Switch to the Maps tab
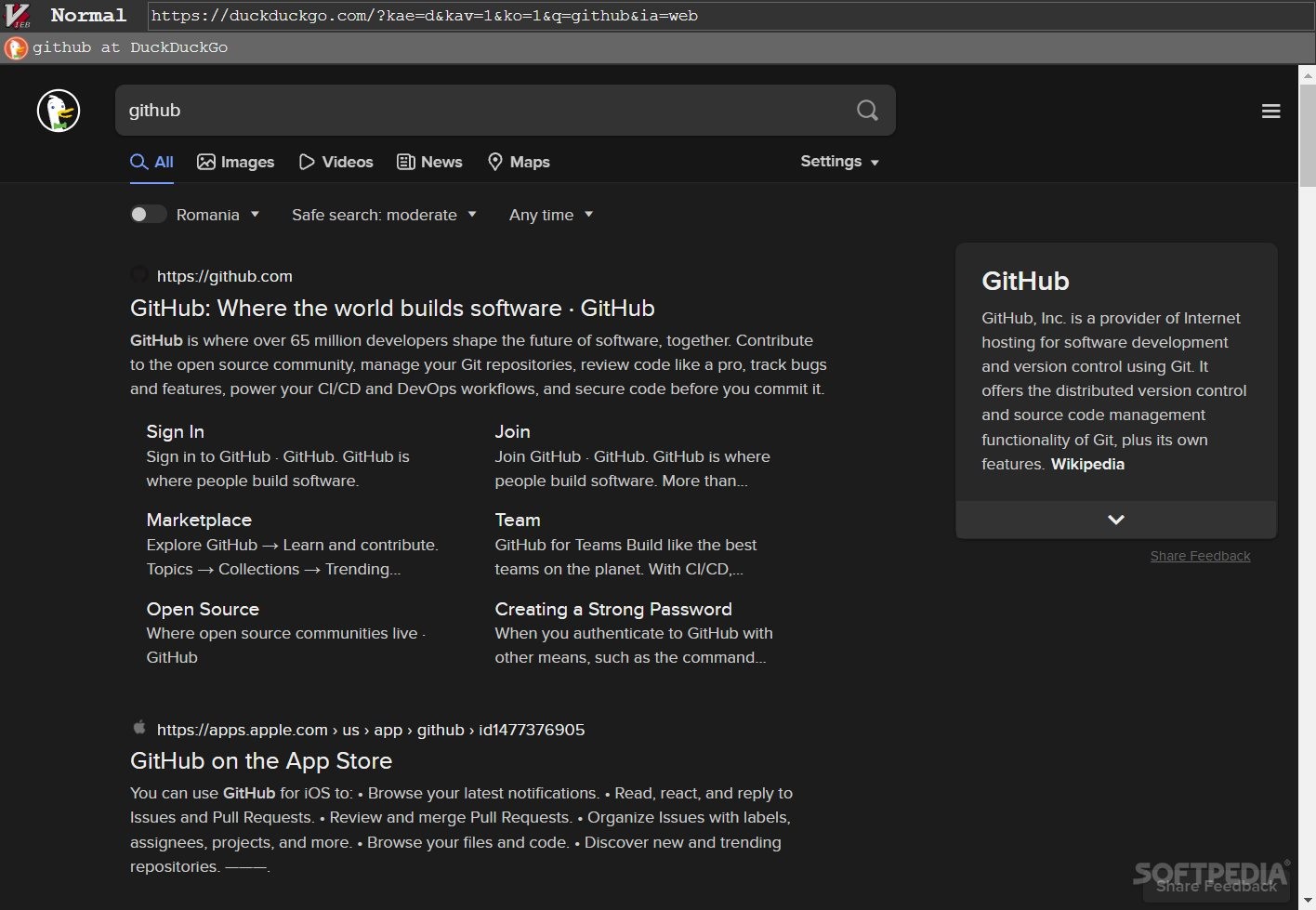The width and height of the screenshot is (1316, 910). tap(519, 162)
